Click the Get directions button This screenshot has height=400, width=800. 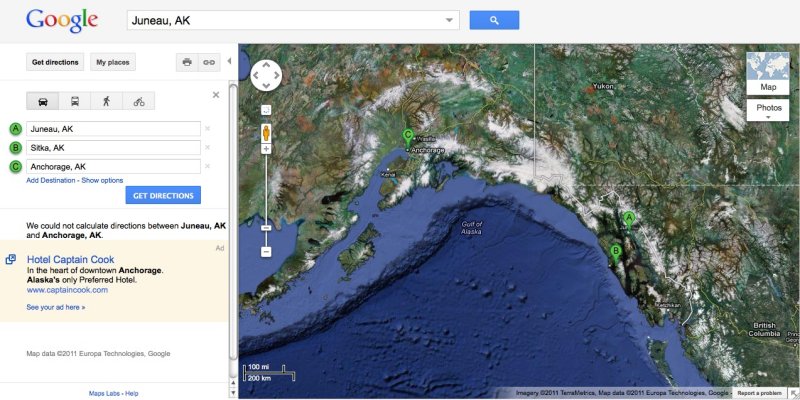click(x=55, y=62)
